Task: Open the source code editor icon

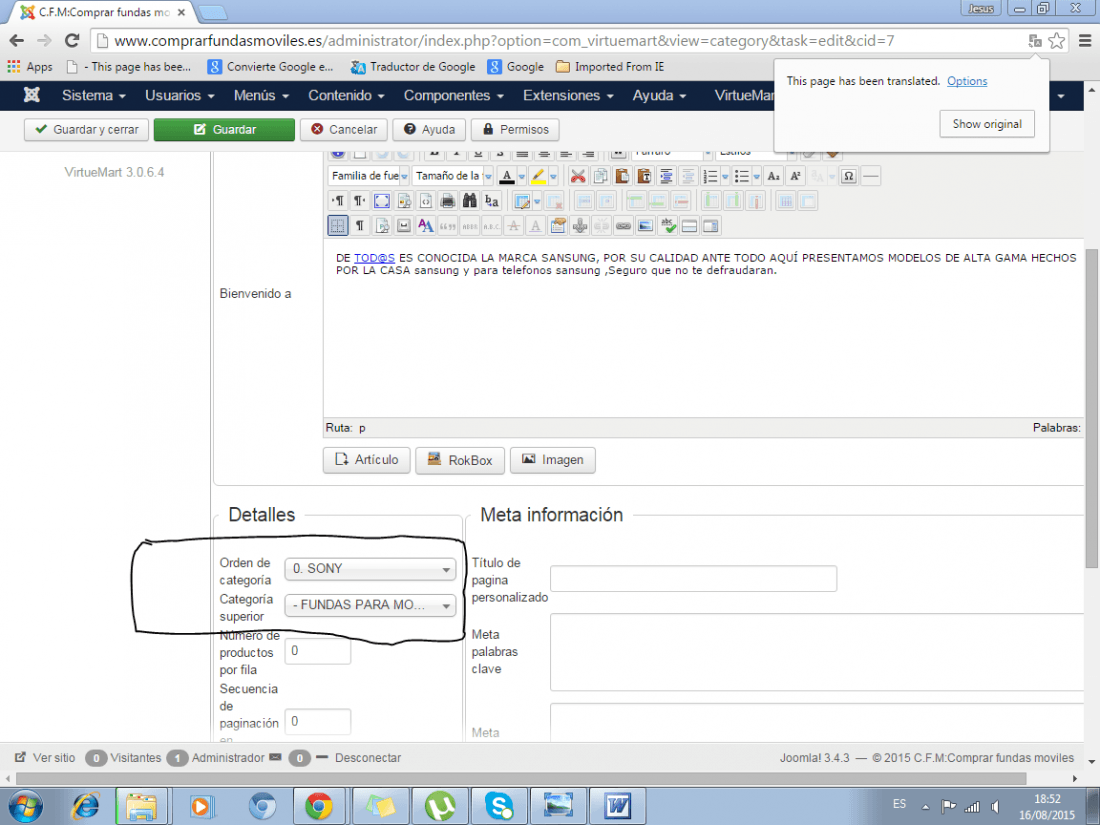Action: 426,201
